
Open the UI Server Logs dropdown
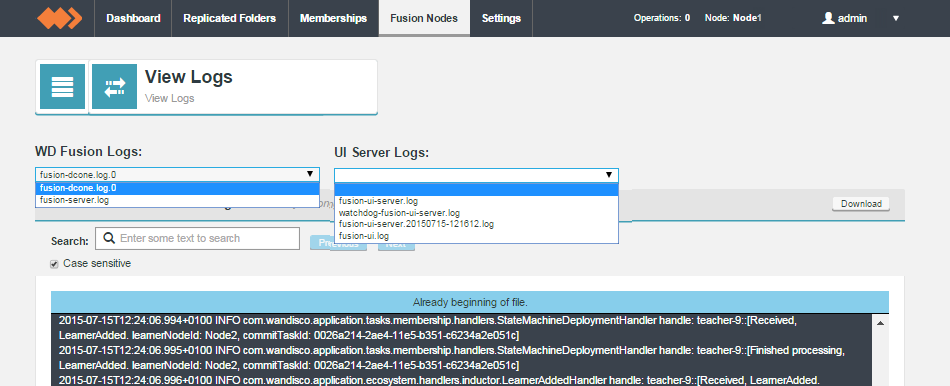[476, 175]
